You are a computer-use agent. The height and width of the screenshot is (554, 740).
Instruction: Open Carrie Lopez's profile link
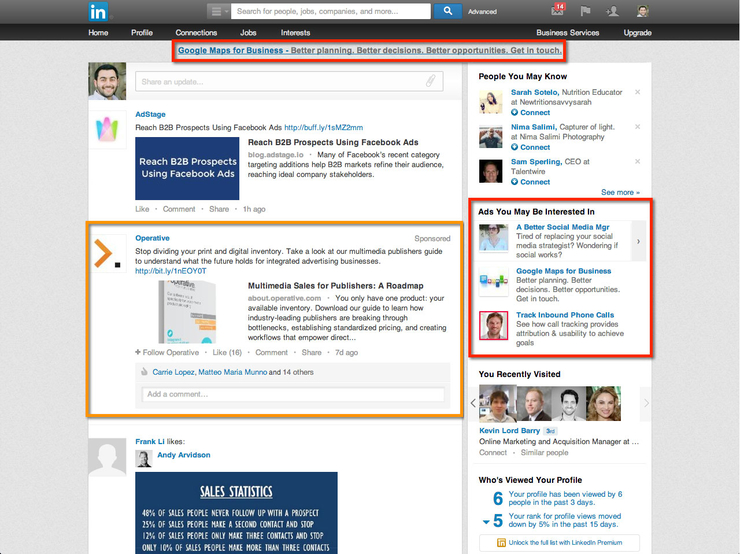pos(173,372)
